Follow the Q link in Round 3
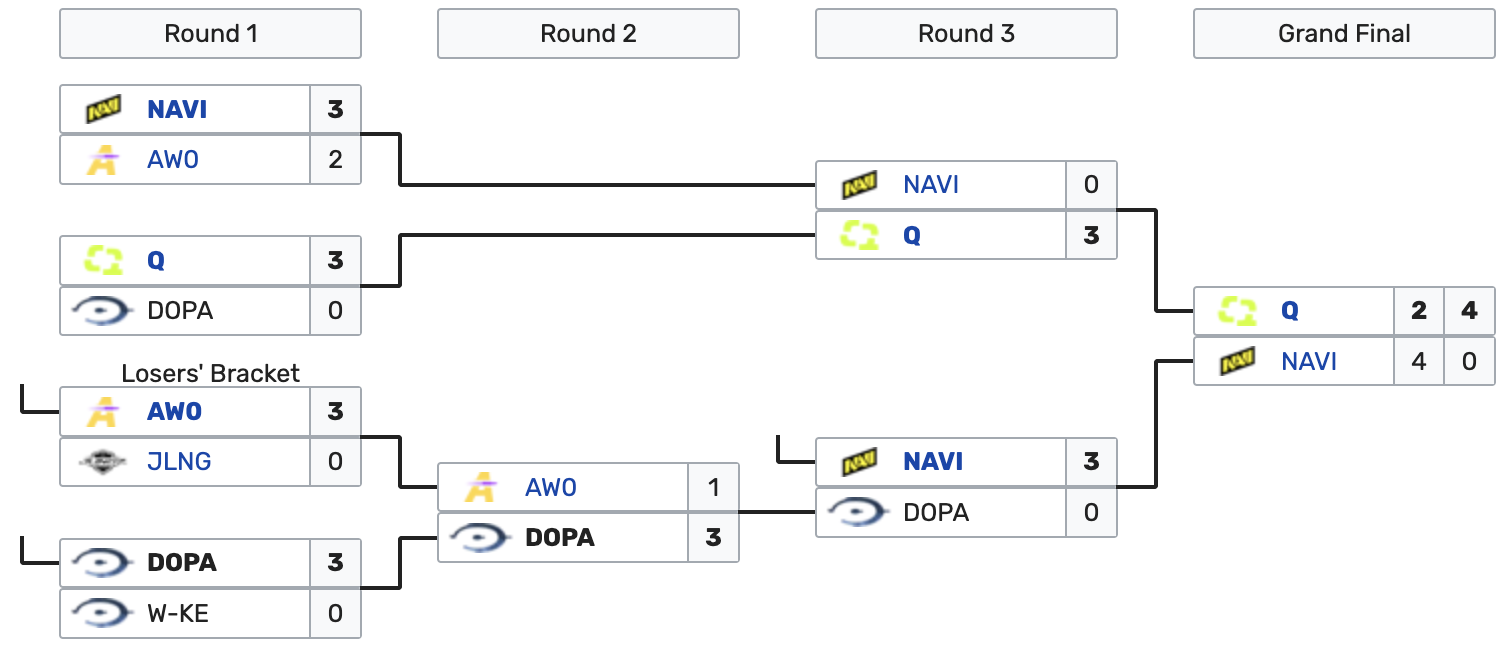The image size is (1506, 648). click(x=912, y=235)
